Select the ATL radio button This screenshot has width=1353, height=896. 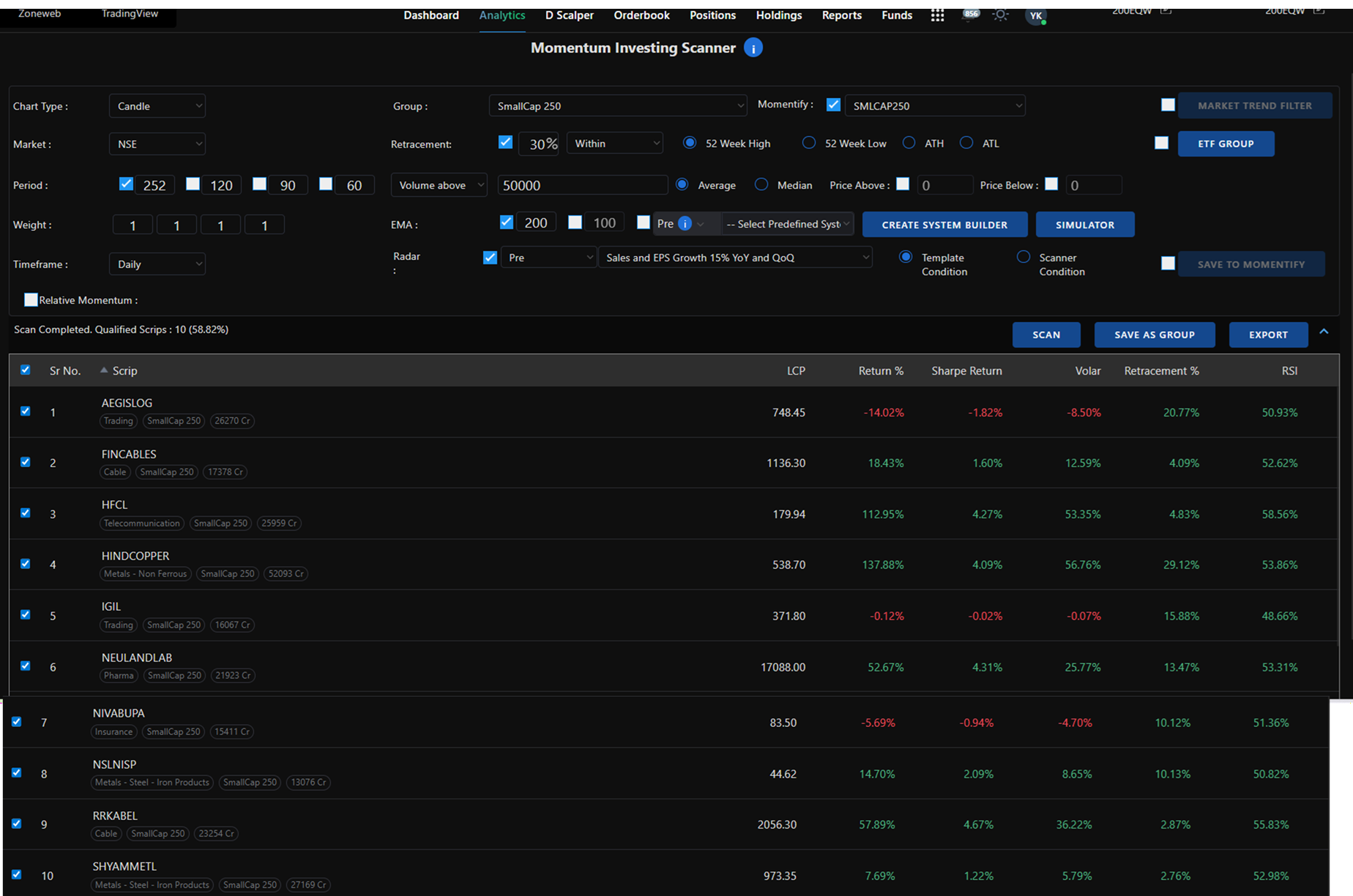coord(966,143)
